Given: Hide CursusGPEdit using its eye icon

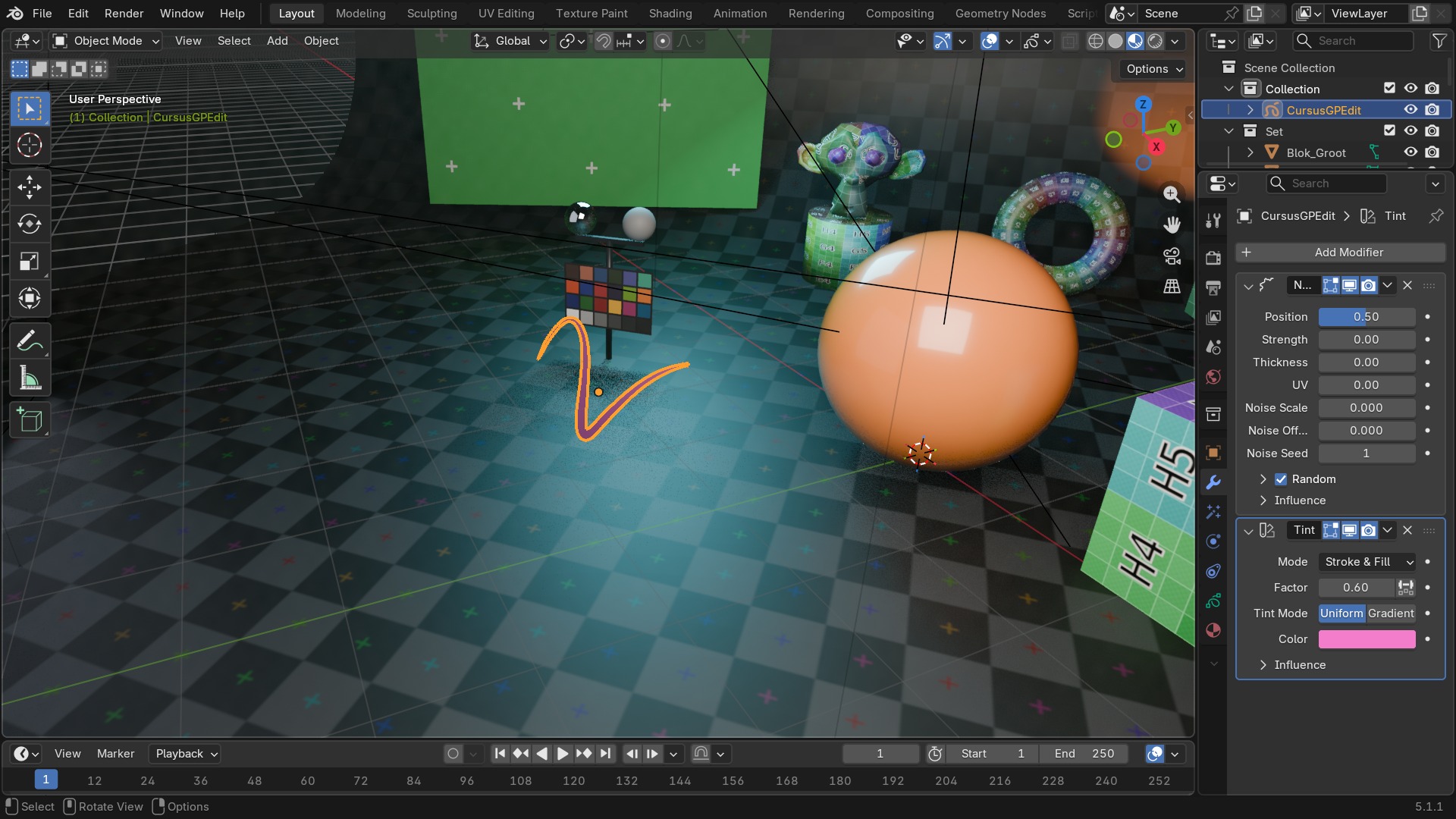Looking at the screenshot, I should pos(1410,110).
